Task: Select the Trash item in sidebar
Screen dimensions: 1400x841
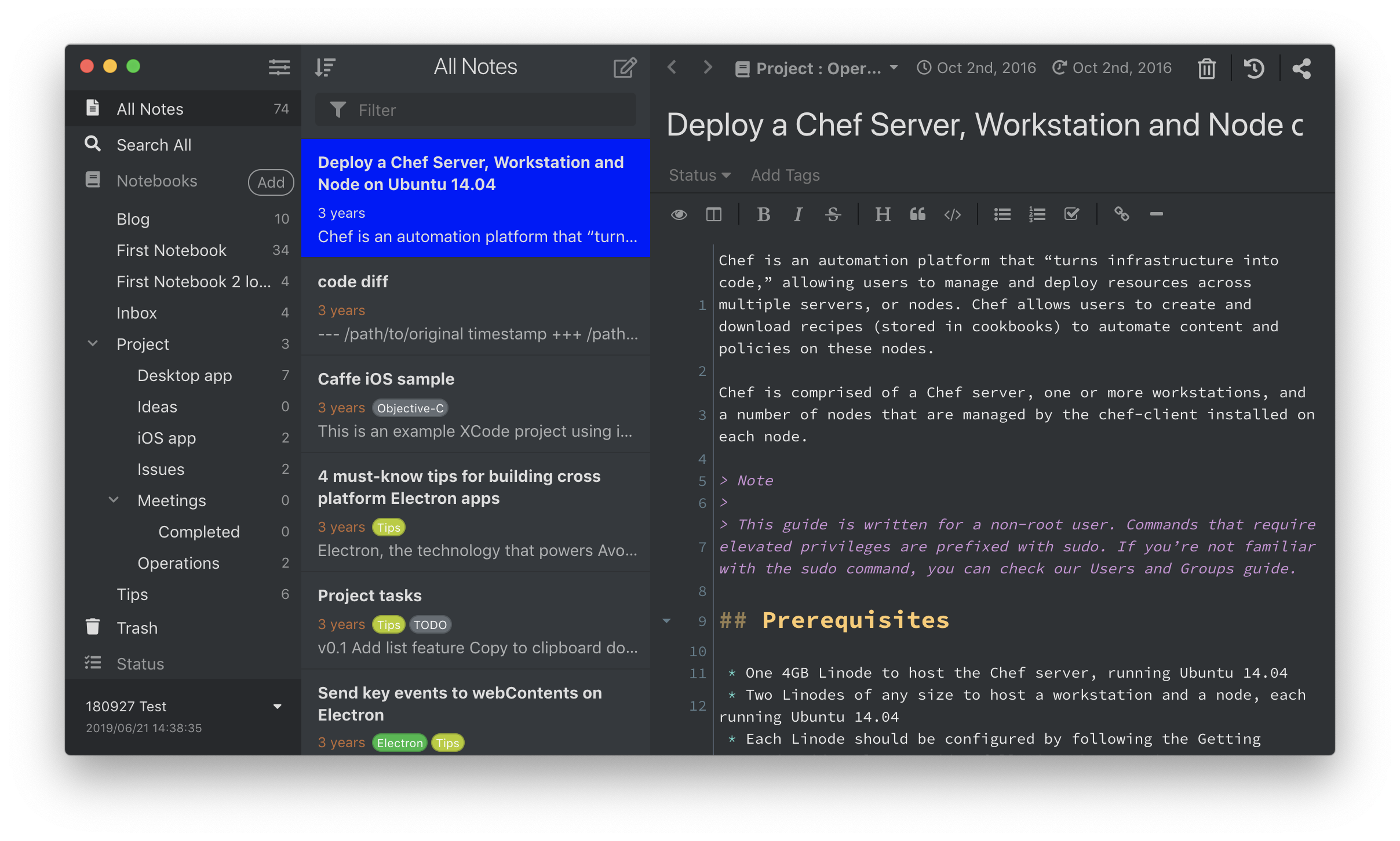Action: coord(137,628)
